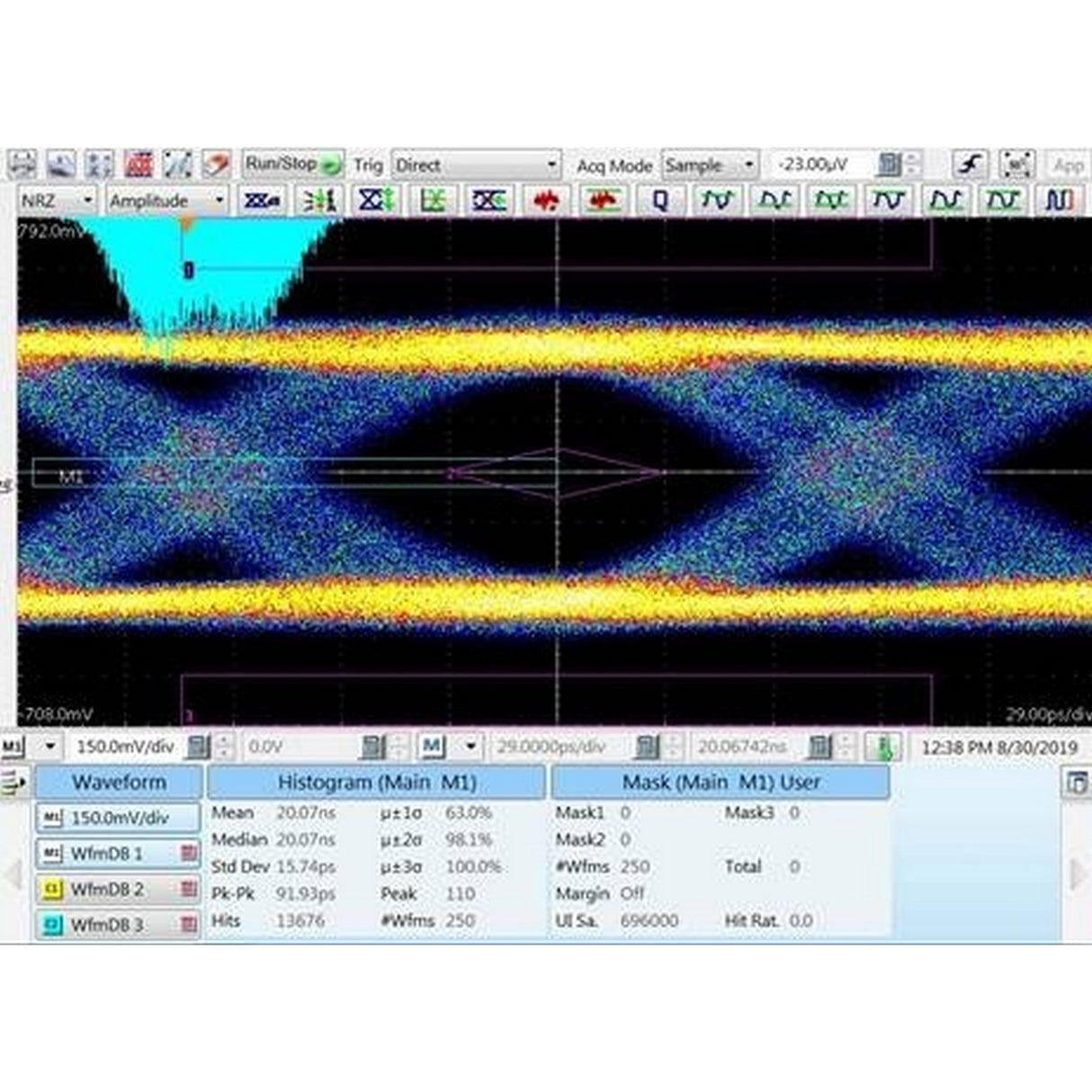Click the last pulse icon in measurement toolbar

pos(1059,200)
